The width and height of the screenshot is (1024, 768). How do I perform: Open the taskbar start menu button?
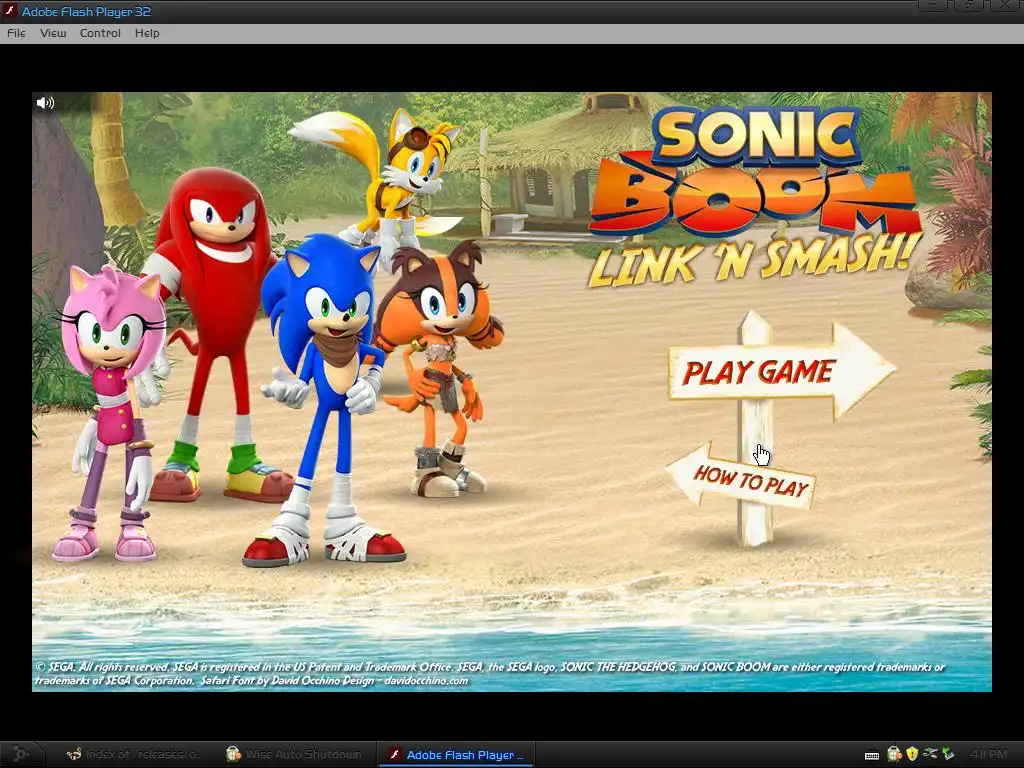click(20, 754)
